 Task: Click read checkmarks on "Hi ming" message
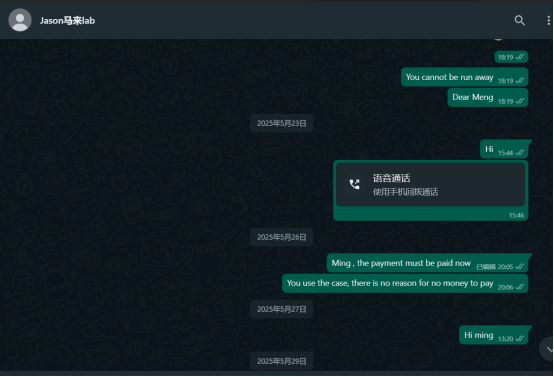pyautogui.click(x=520, y=338)
